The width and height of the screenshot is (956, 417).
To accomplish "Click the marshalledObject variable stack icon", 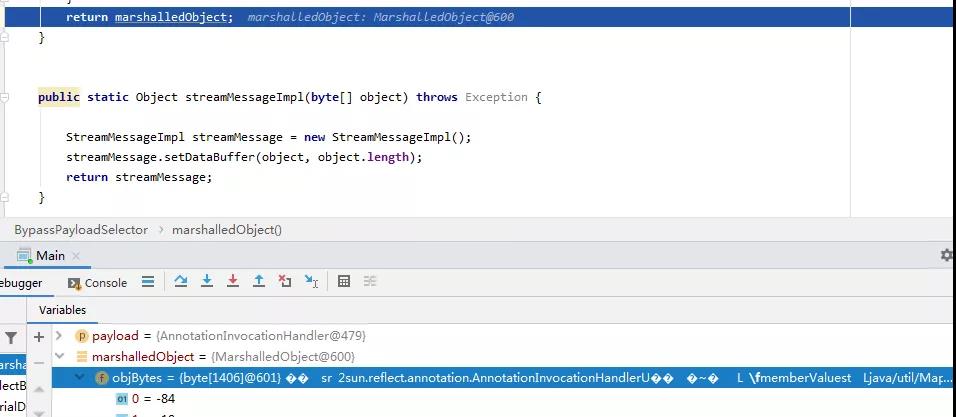I will point(82,357).
